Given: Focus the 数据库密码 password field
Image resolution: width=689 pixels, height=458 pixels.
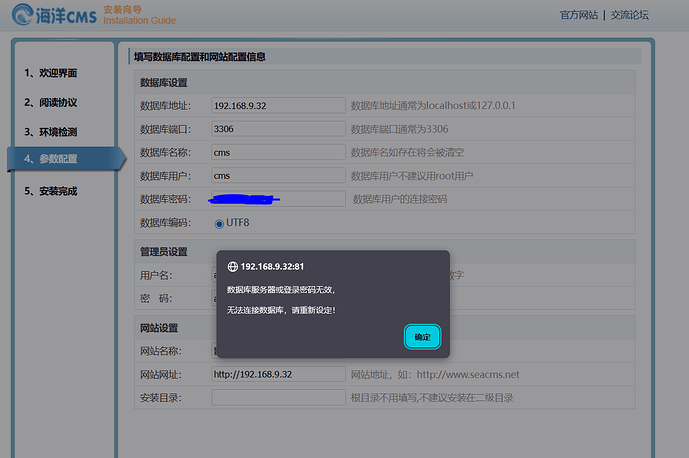Looking at the screenshot, I should (278, 198).
